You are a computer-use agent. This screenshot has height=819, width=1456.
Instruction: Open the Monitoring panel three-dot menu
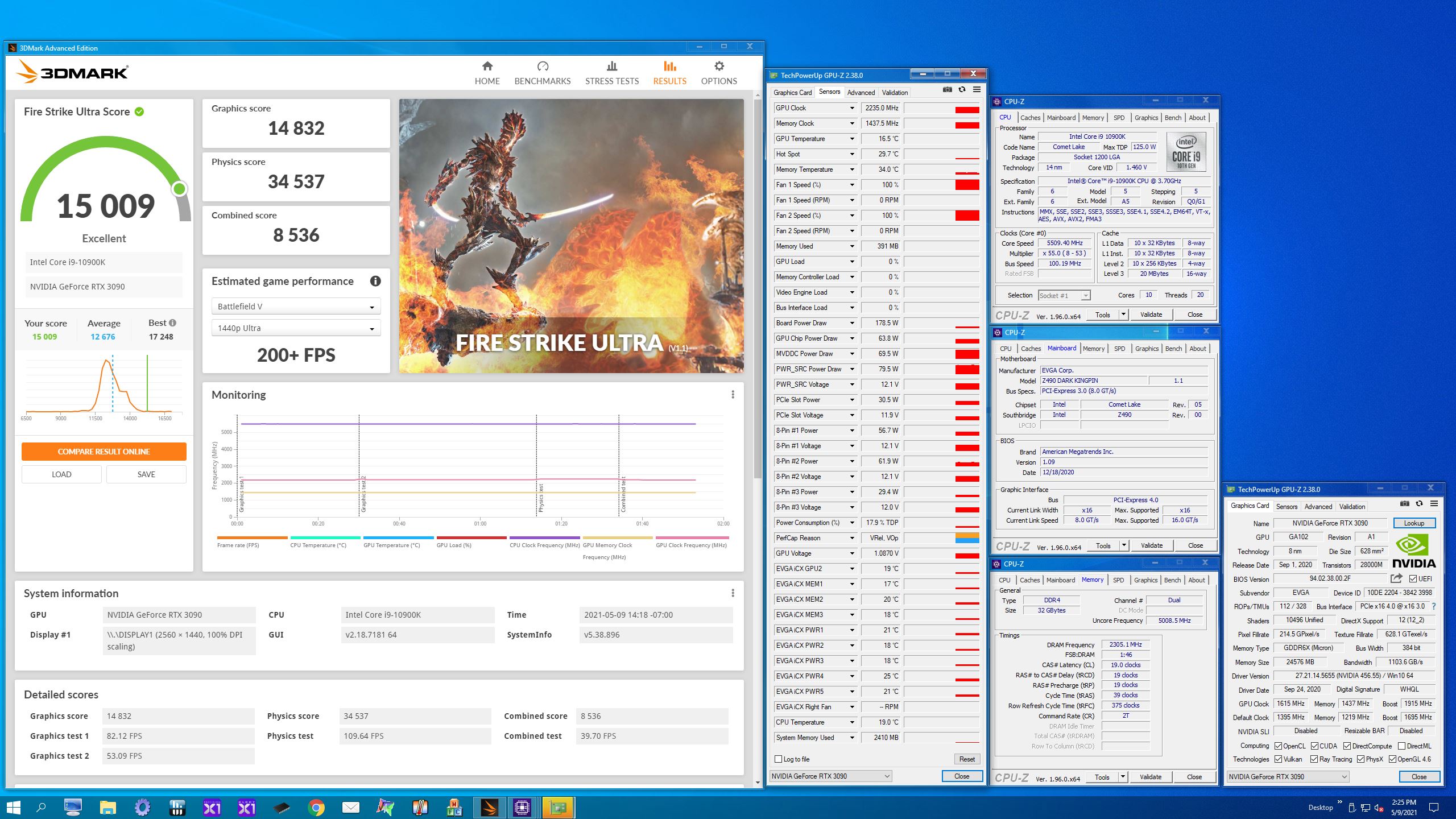[733, 395]
